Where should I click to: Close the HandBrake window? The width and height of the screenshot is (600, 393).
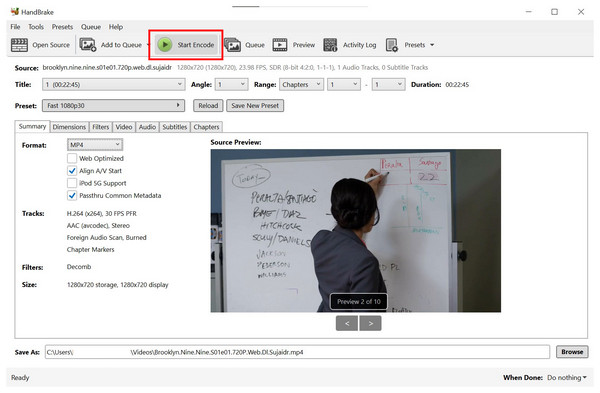click(581, 12)
